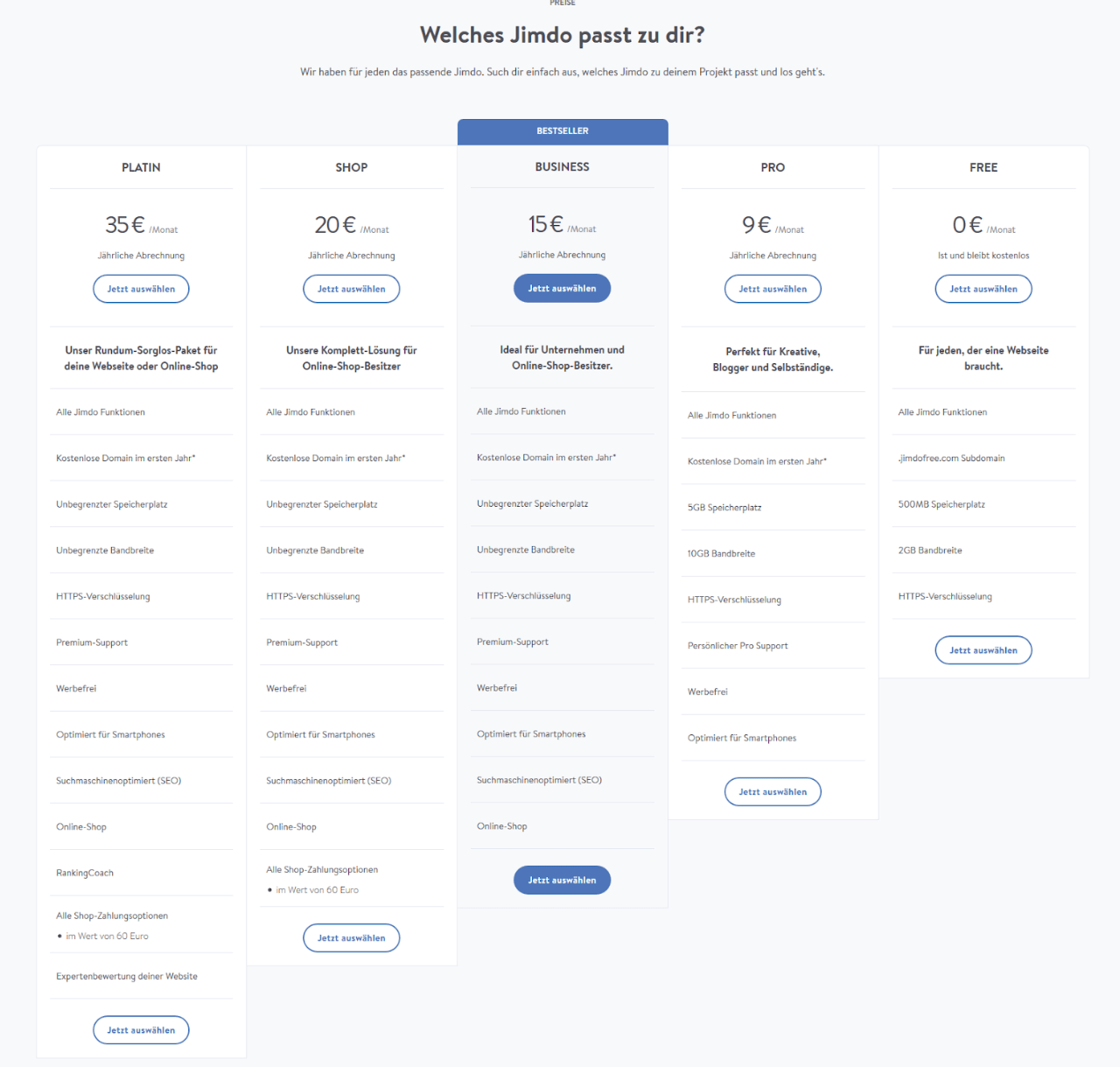Click top 'Jetzt auswählen' button in SHOP column

coord(352,289)
